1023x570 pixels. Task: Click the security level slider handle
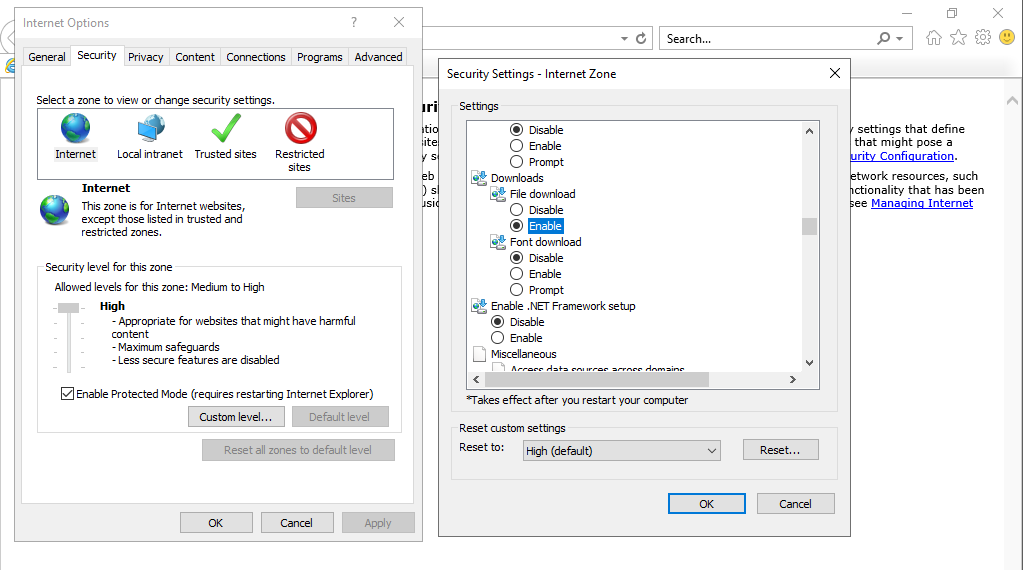[68, 308]
